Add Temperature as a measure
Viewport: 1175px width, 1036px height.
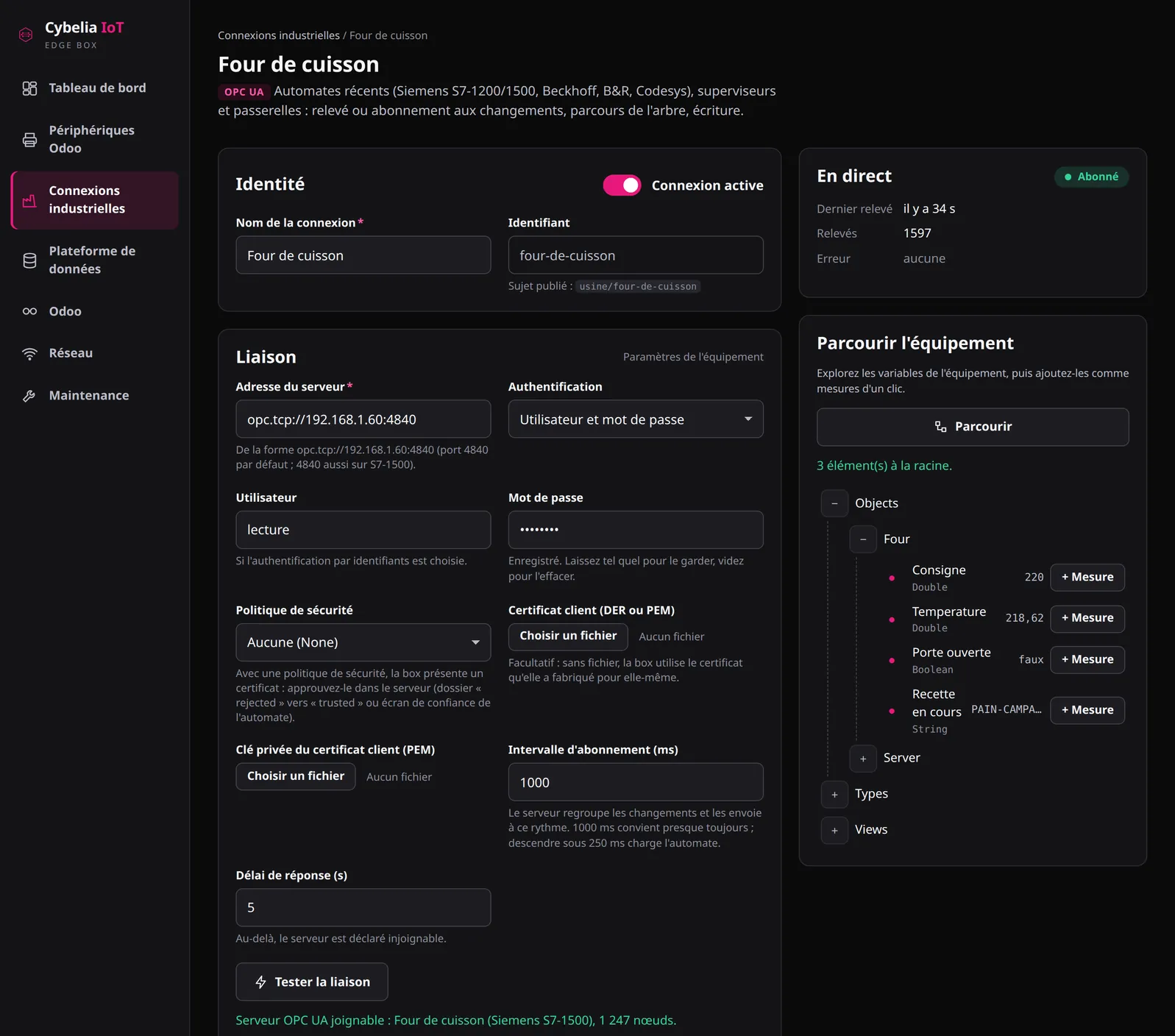(x=1087, y=618)
